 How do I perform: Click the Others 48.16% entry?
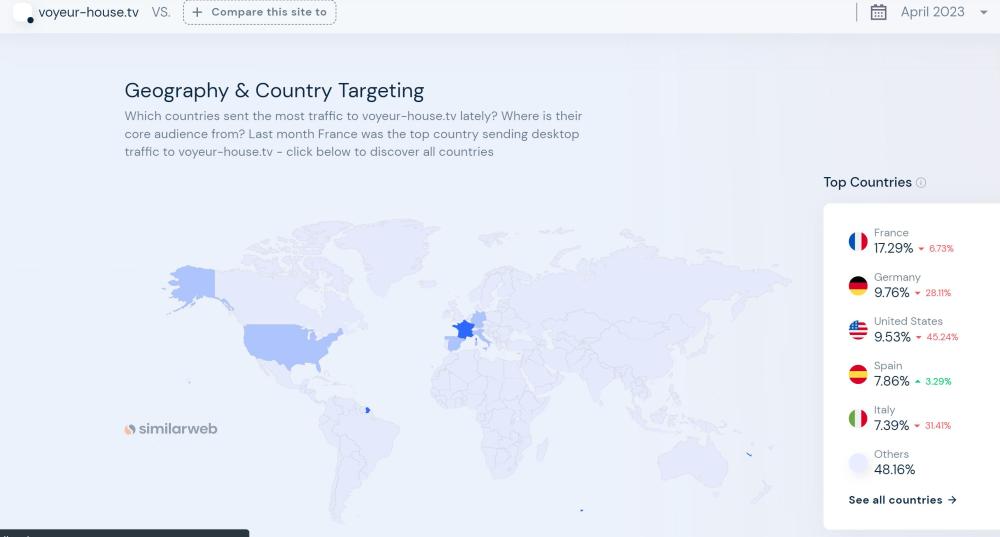tap(894, 469)
